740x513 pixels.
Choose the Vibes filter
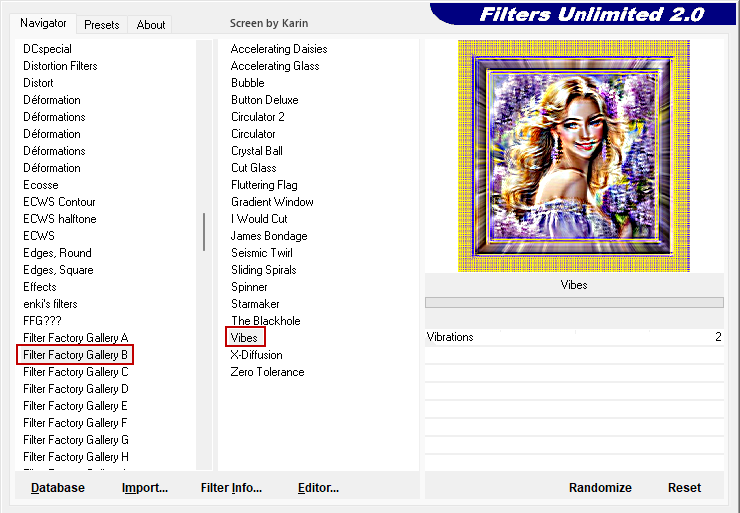[x=245, y=338]
